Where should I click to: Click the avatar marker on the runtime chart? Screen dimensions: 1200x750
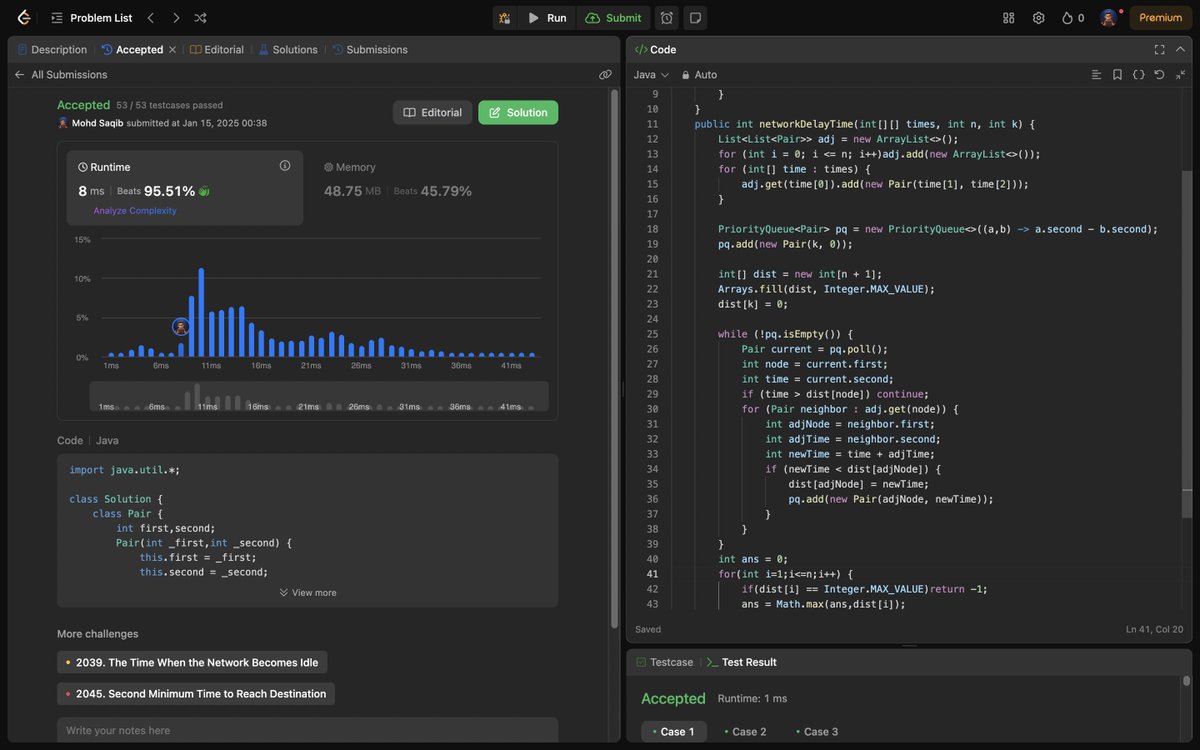coord(181,327)
